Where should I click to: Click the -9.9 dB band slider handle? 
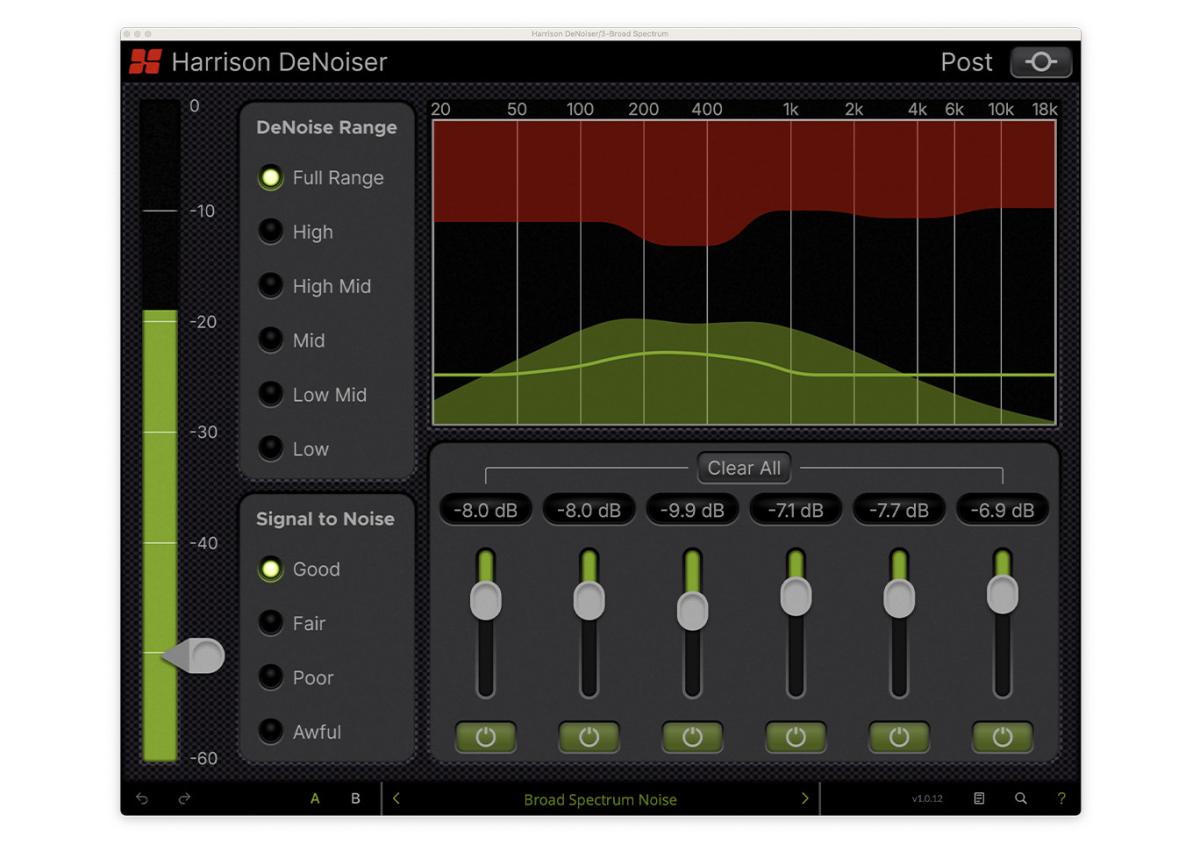(x=692, y=610)
